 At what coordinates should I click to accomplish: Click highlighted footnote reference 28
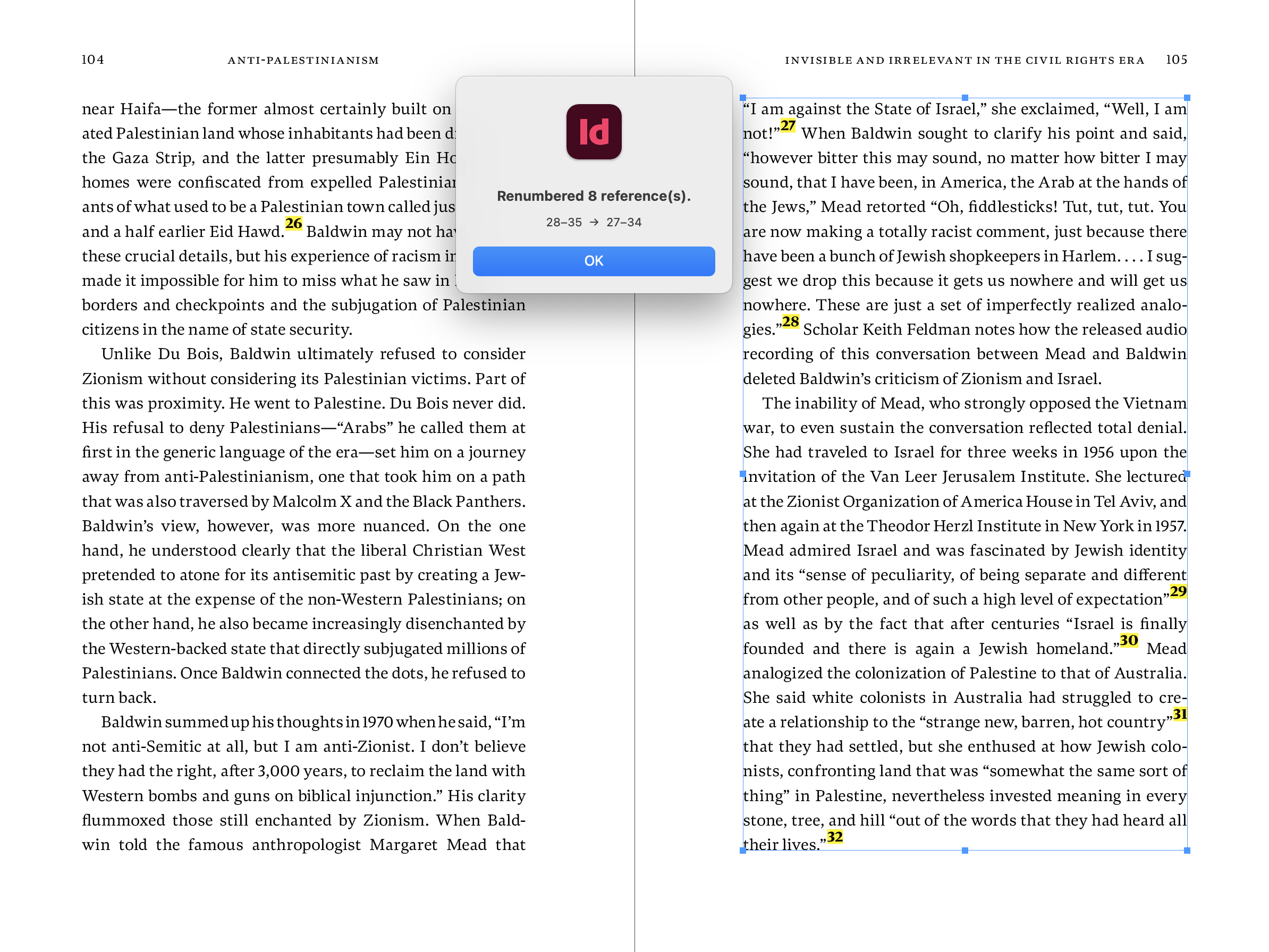(x=790, y=322)
